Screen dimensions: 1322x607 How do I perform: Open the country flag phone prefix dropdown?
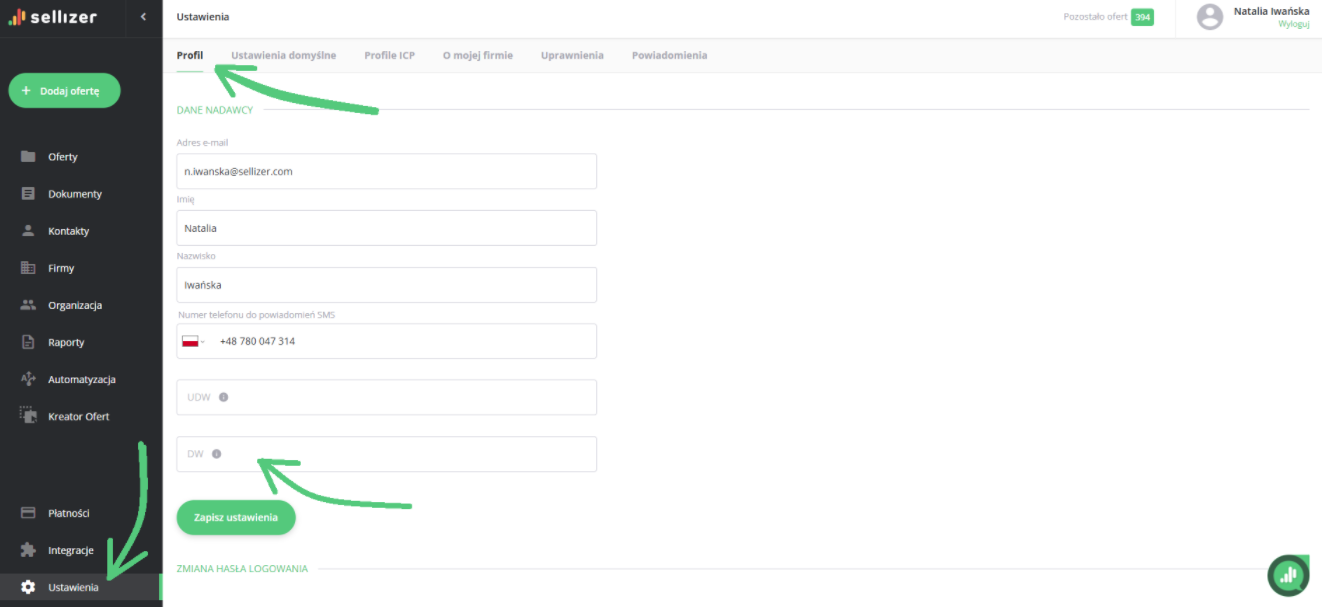[192, 341]
